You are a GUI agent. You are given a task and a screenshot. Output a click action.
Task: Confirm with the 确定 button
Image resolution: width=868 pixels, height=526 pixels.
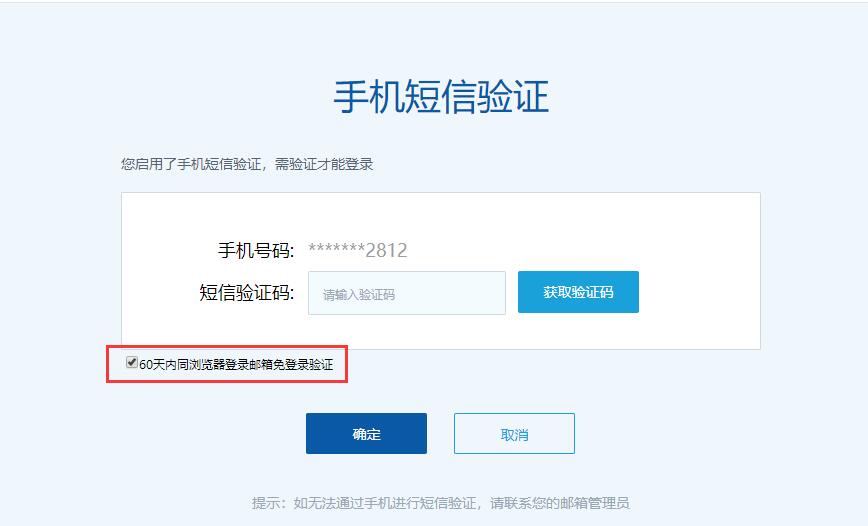[x=366, y=434]
